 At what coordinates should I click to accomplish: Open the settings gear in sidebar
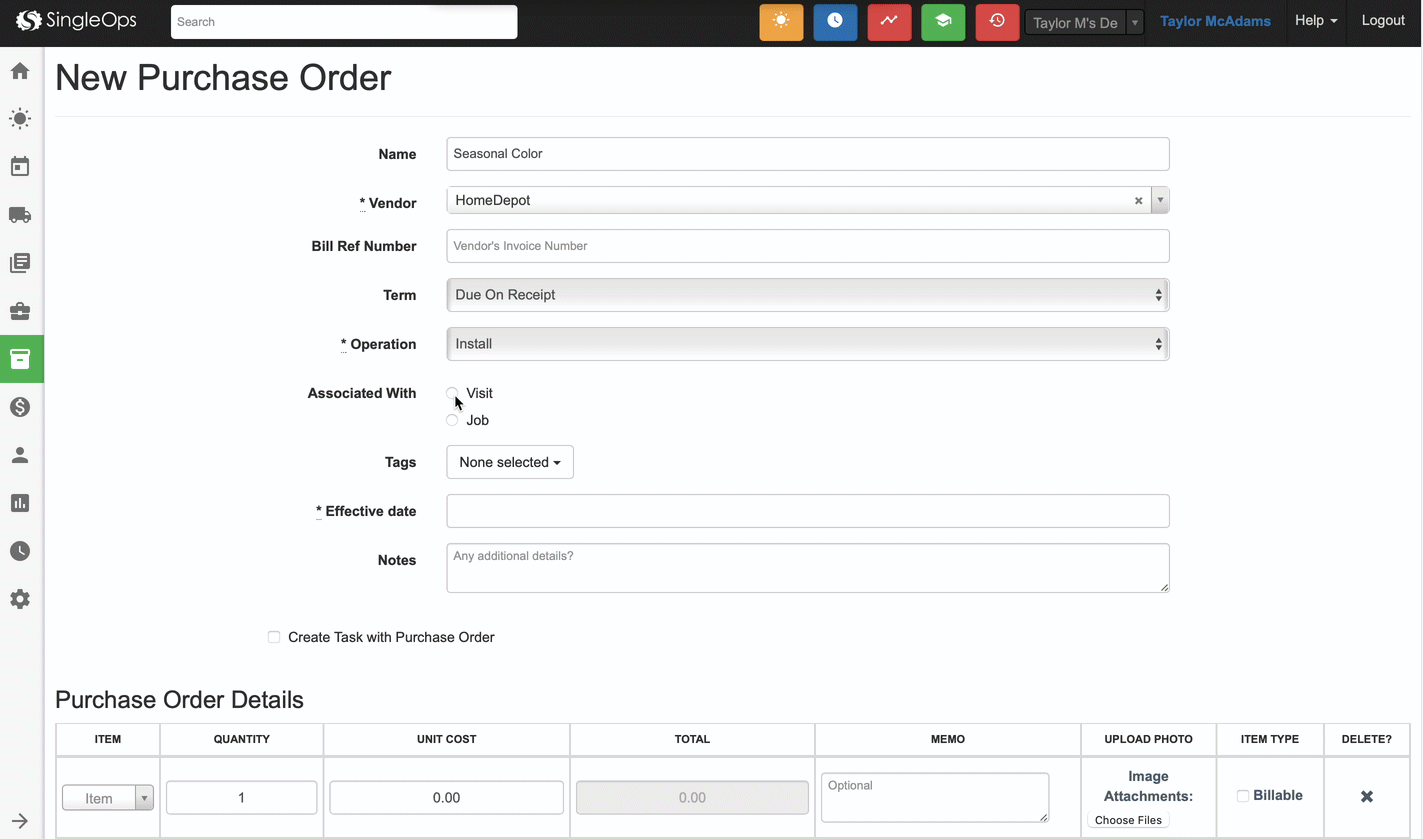(20, 599)
